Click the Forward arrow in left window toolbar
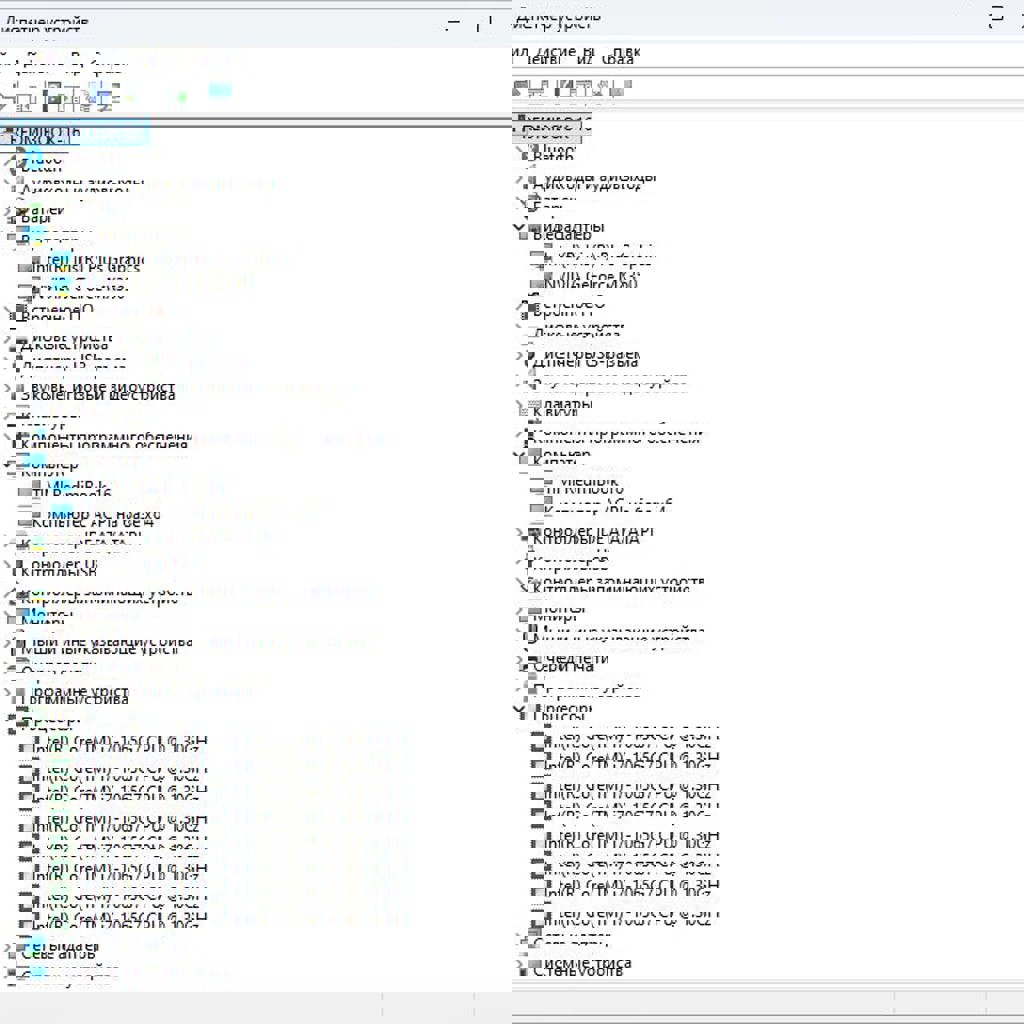The height and width of the screenshot is (1024, 1024). pos(26,97)
